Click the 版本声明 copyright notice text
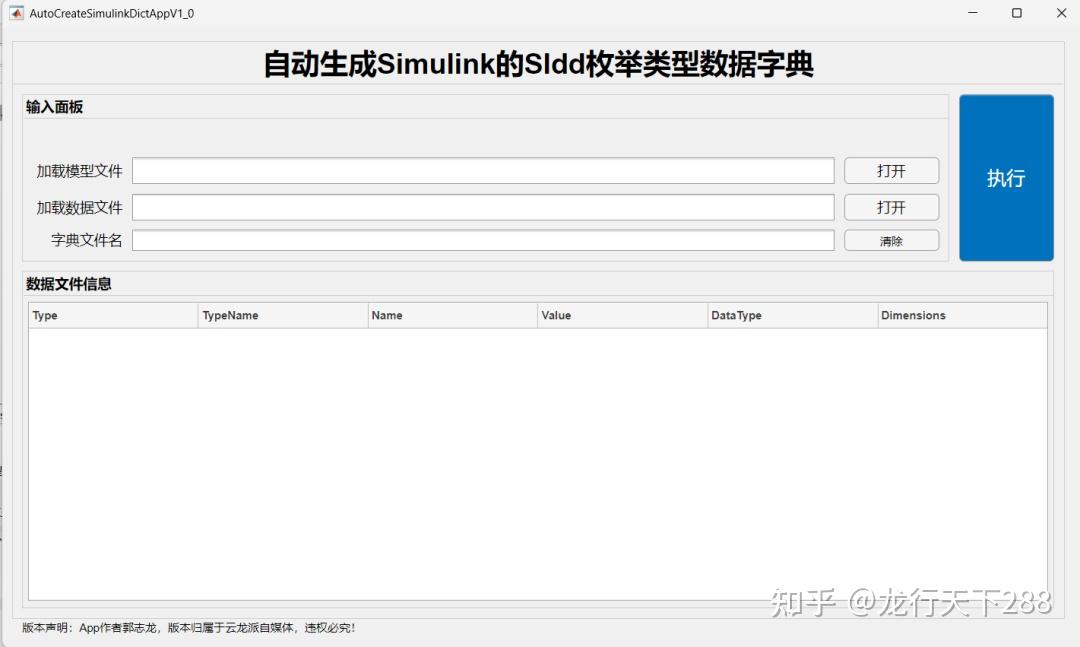The height and width of the screenshot is (647, 1080). tap(189, 628)
